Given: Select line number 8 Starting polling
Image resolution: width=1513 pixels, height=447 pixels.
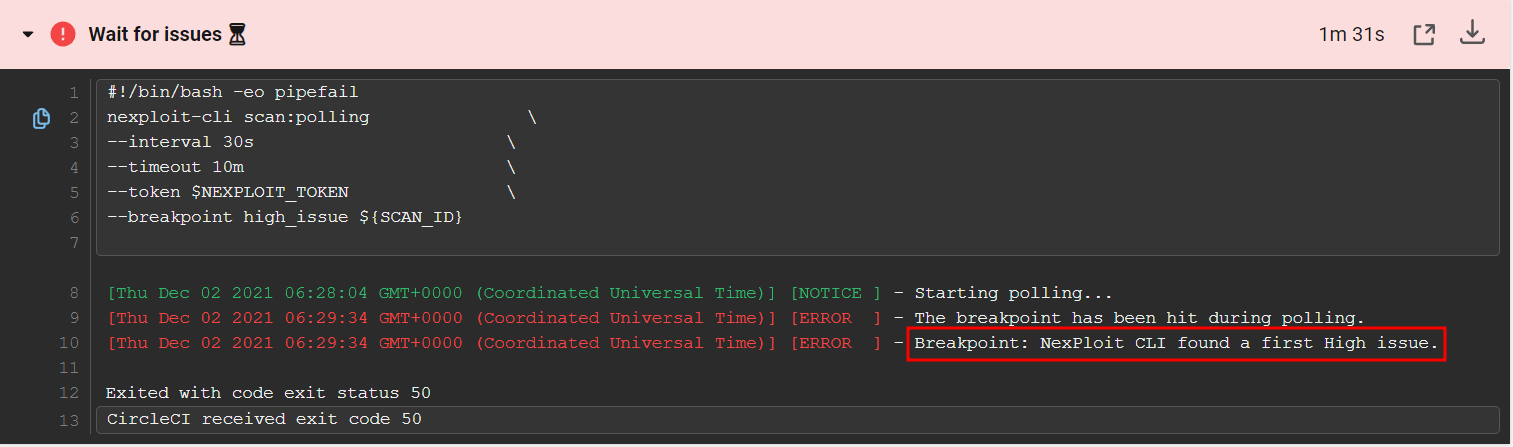Looking at the screenshot, I should click(x=73, y=294).
